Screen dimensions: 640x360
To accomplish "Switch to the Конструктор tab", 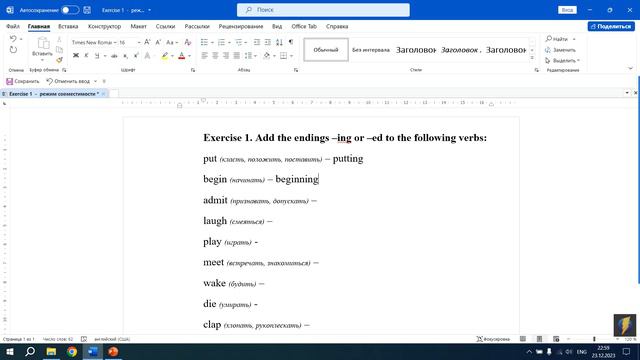I will 104,26.
